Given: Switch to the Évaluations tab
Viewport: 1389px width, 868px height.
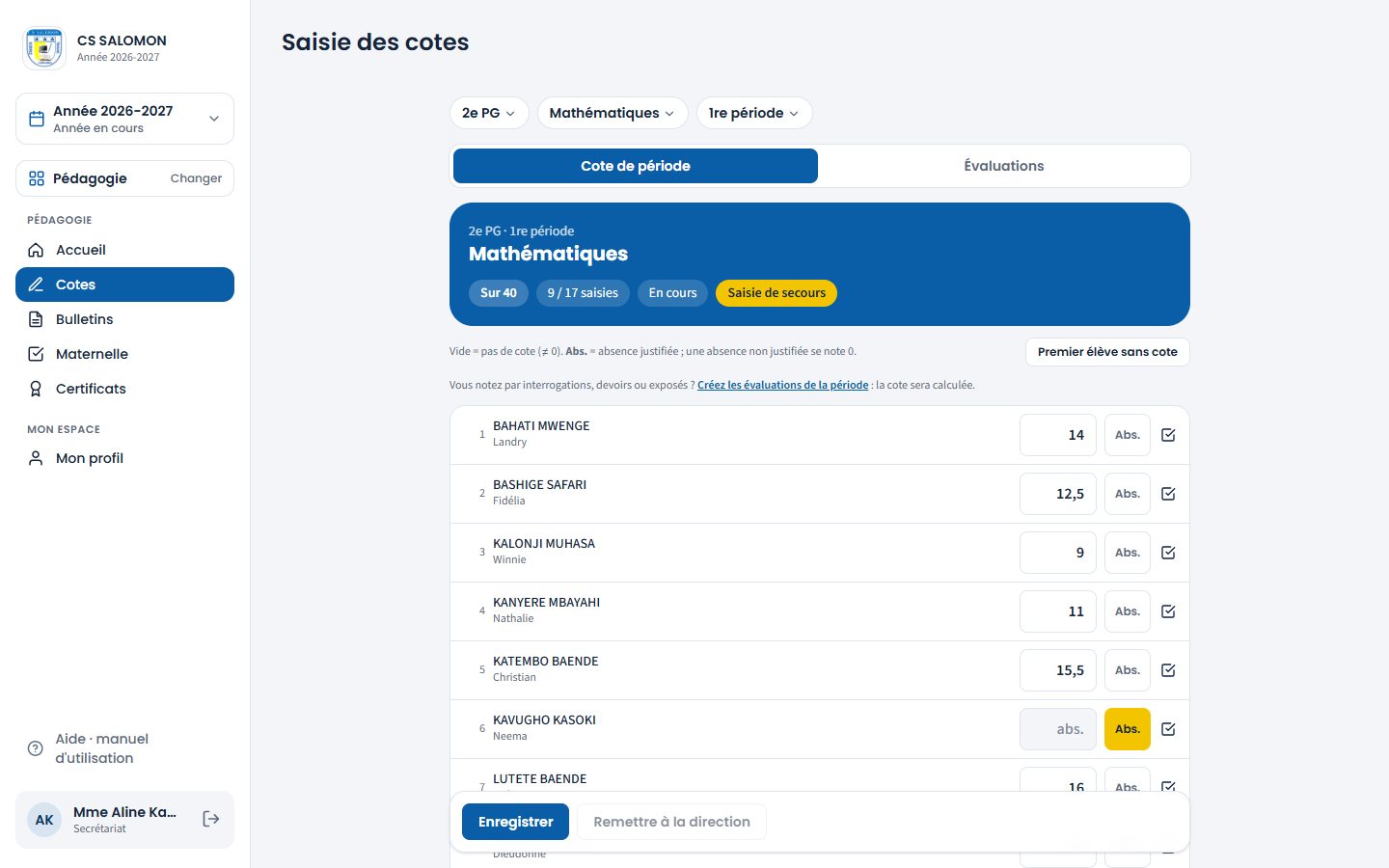Looking at the screenshot, I should pos(1004,166).
